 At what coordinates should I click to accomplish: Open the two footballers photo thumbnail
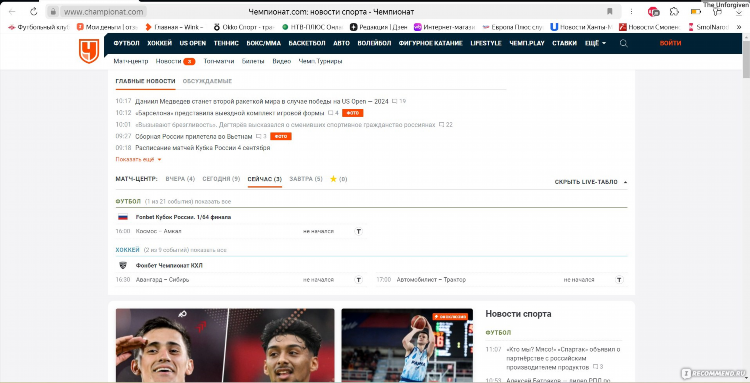click(x=225, y=345)
